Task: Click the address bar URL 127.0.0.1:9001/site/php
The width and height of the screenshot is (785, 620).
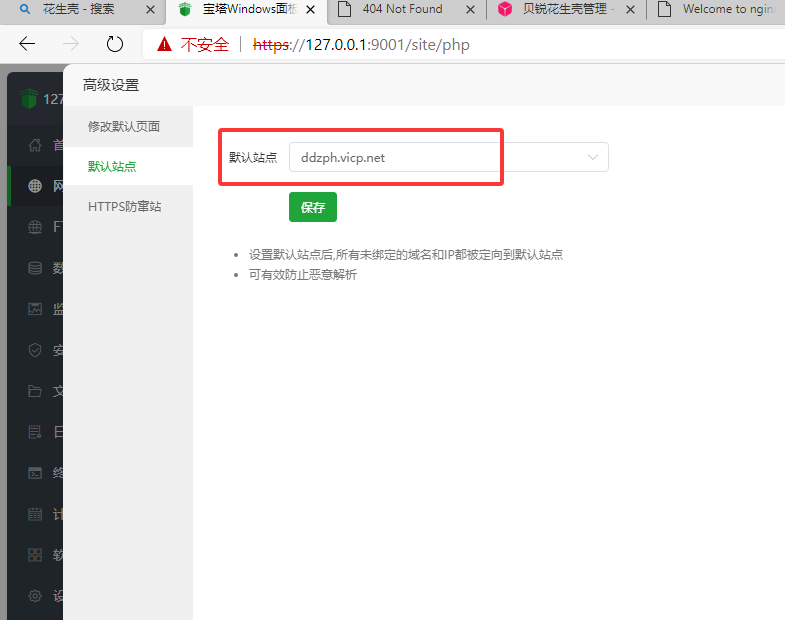Action: click(361, 45)
